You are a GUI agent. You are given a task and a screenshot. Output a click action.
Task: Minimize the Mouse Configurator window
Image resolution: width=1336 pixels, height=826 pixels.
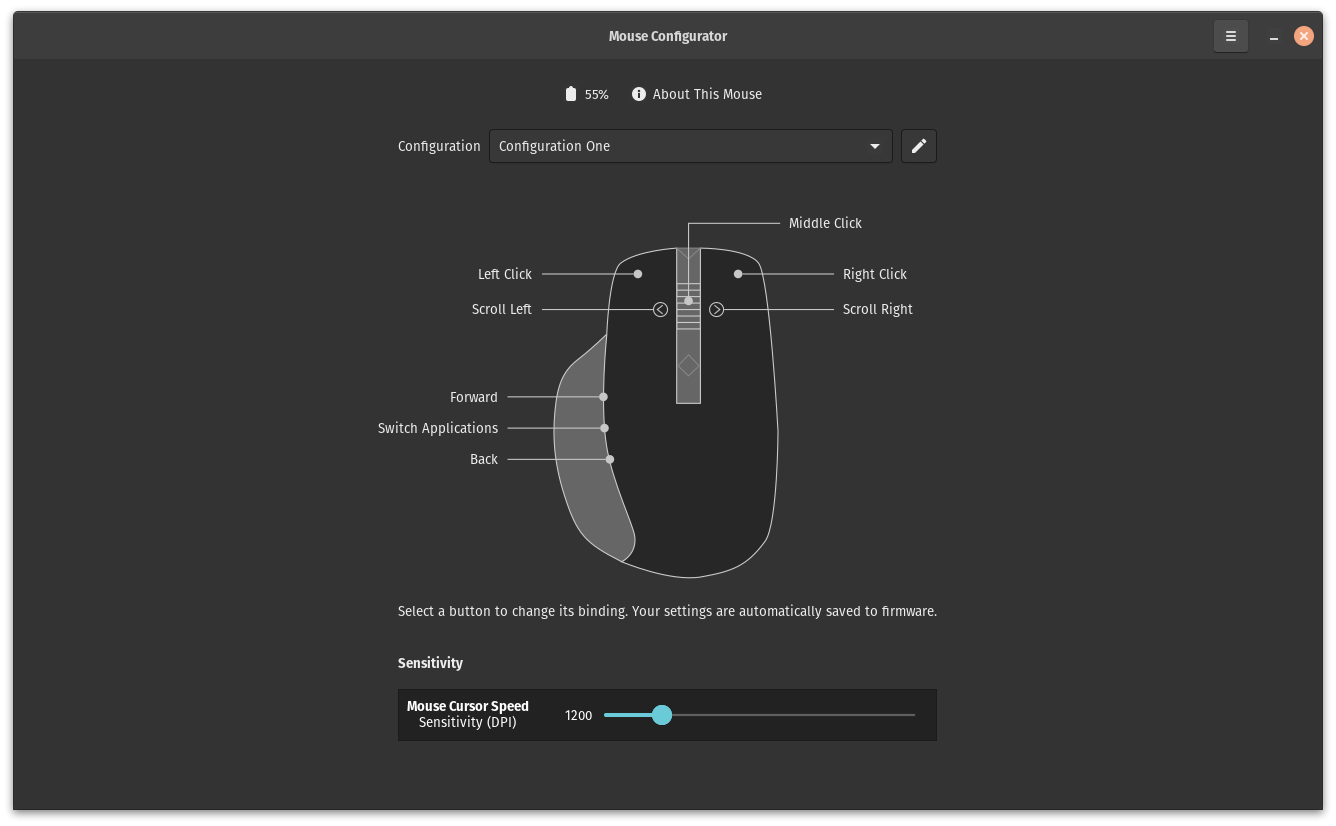click(1274, 37)
